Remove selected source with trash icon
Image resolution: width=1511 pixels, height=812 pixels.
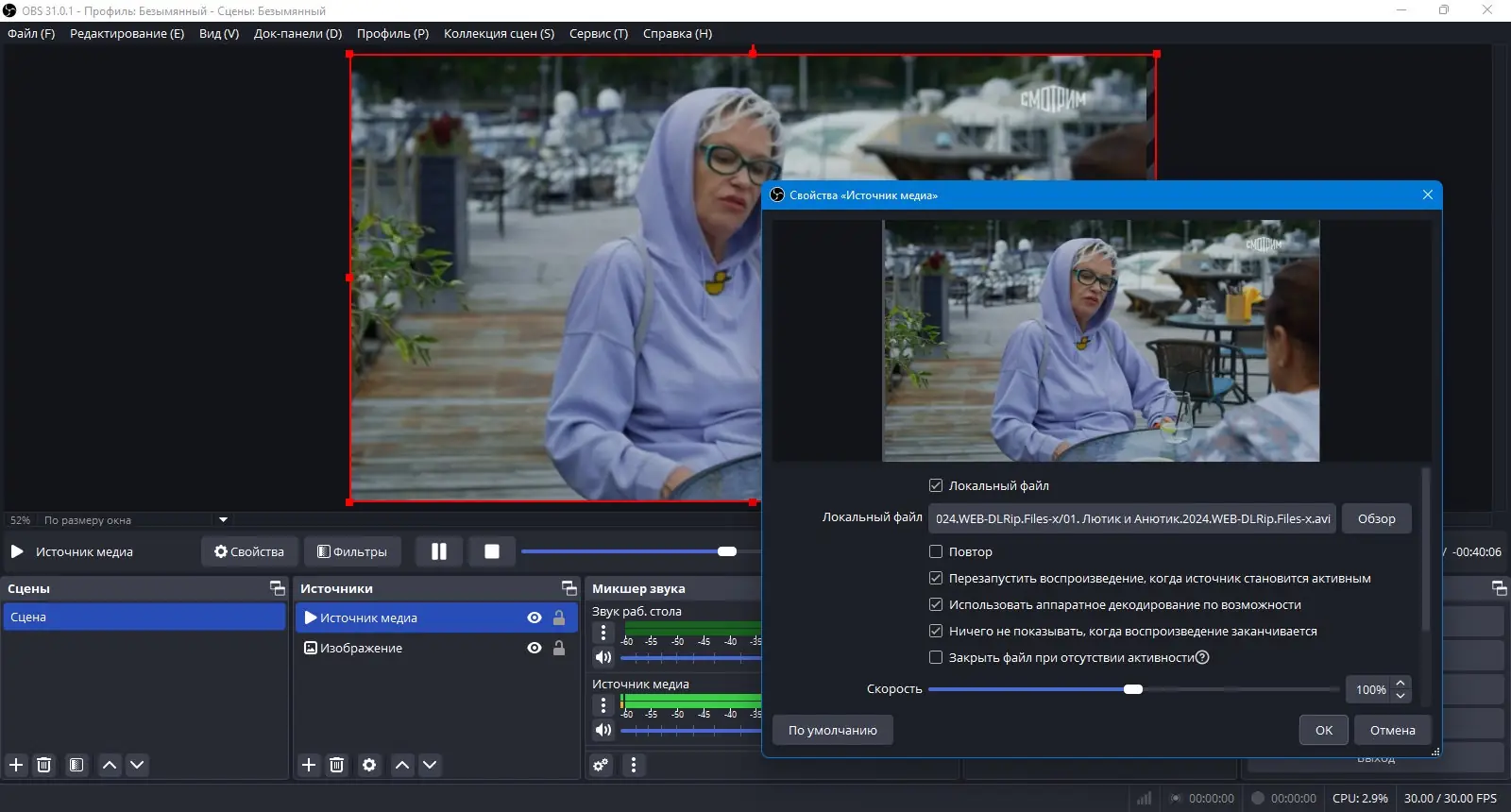click(x=336, y=765)
